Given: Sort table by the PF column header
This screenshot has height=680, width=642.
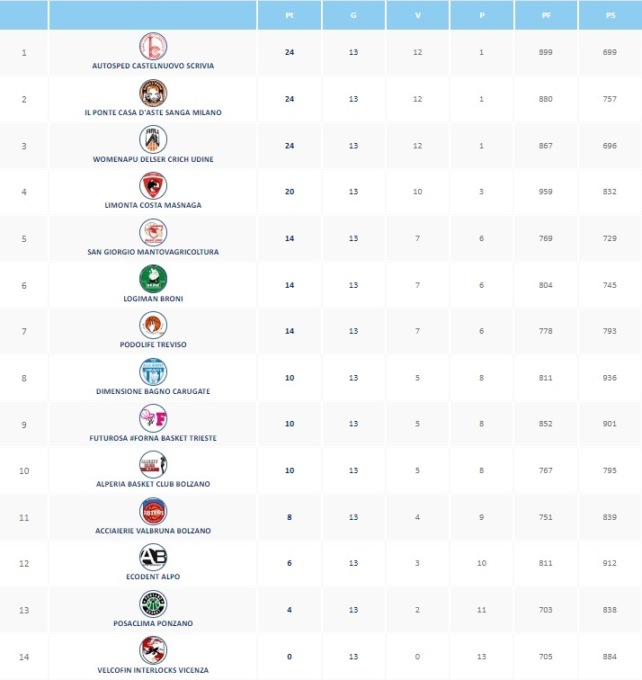Looking at the screenshot, I should tap(546, 15).
